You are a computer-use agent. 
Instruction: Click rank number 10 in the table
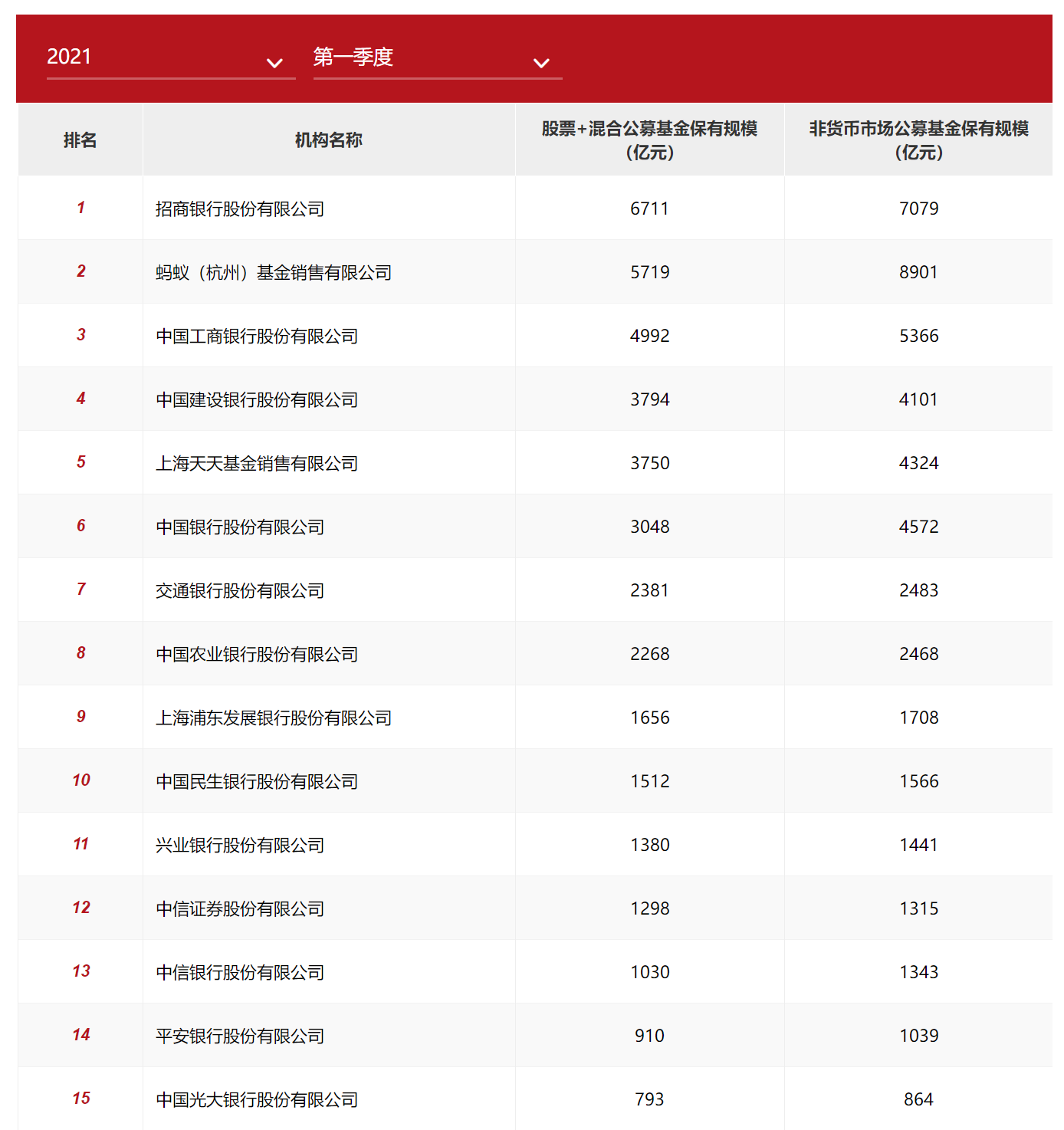pyautogui.click(x=81, y=780)
